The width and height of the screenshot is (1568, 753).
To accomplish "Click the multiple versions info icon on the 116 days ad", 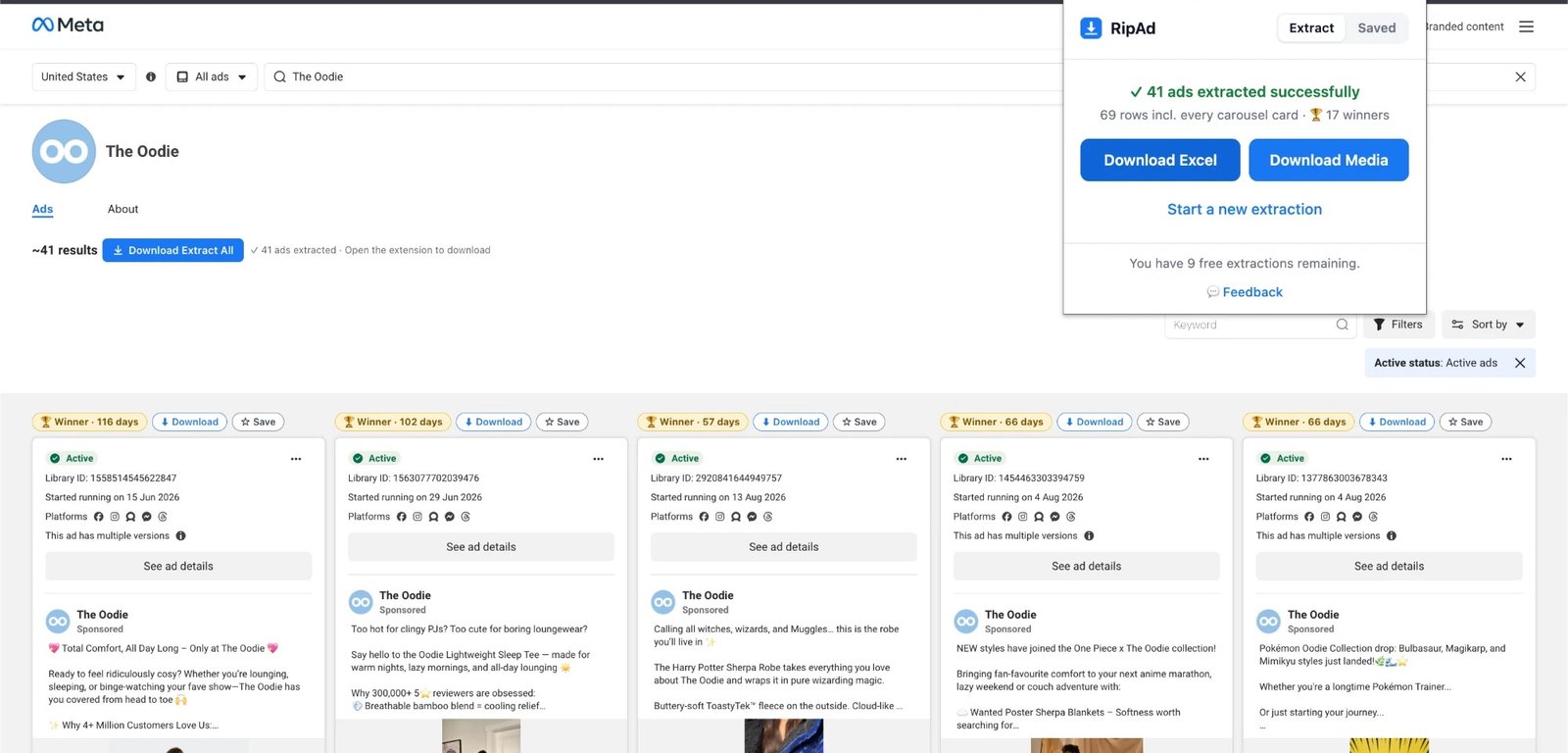I will point(180,535).
